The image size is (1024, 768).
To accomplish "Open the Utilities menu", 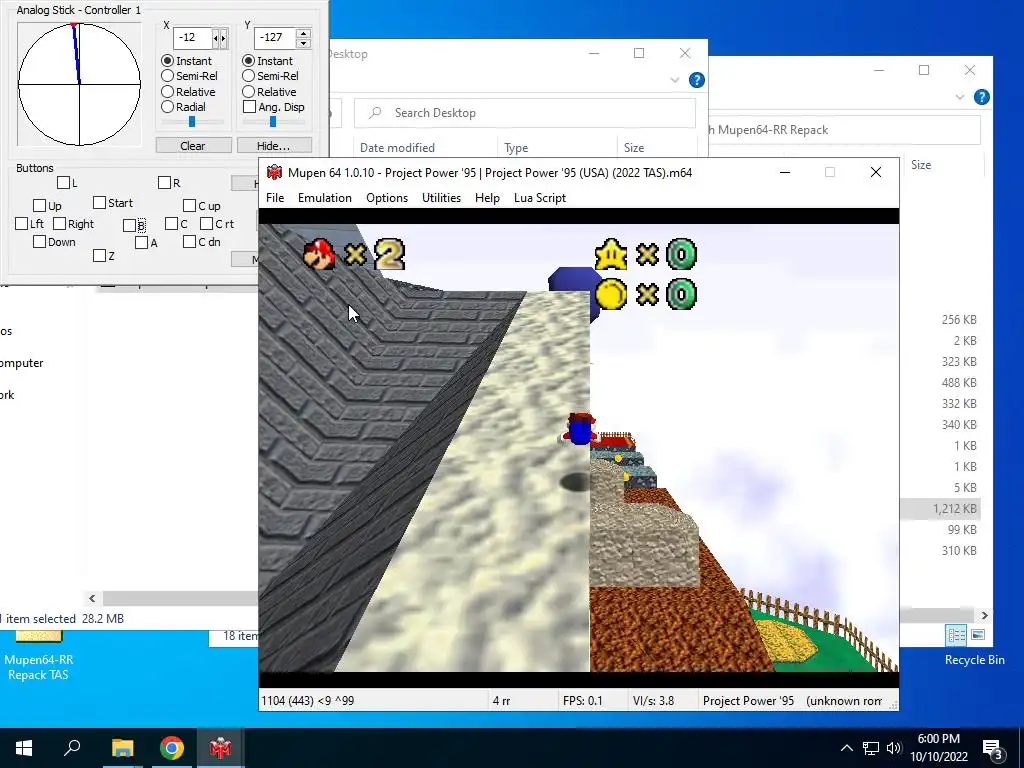I will (x=441, y=198).
